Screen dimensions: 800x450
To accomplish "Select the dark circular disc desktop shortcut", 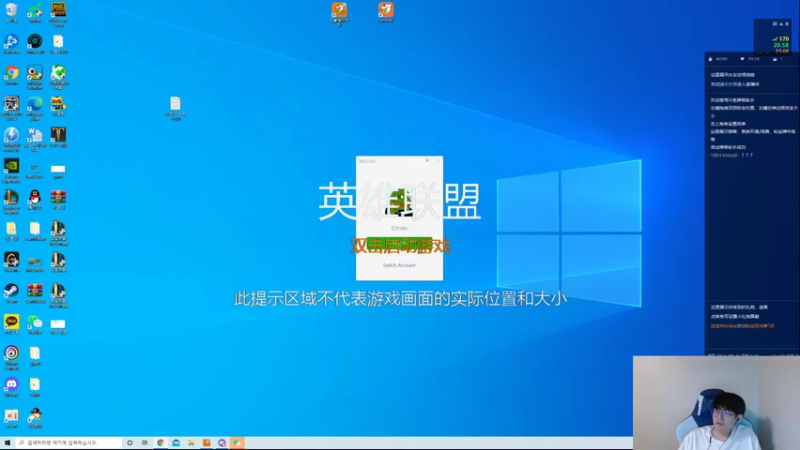I will tap(35, 43).
